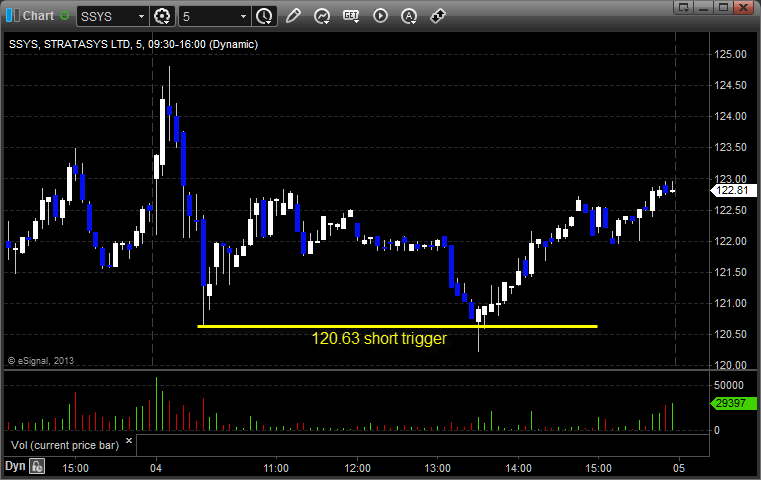Click the Vol (current price bar) label

[x=65, y=445]
